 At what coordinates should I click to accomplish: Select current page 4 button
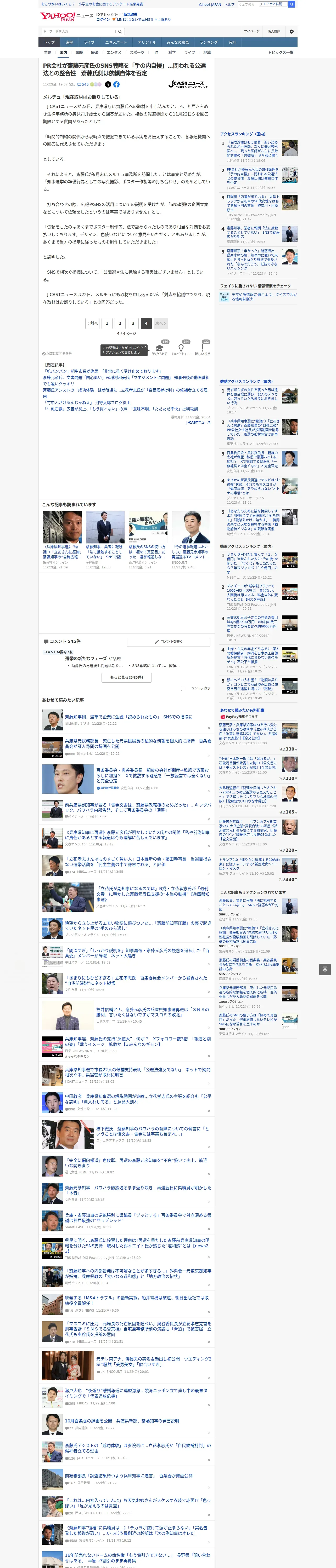(146, 323)
